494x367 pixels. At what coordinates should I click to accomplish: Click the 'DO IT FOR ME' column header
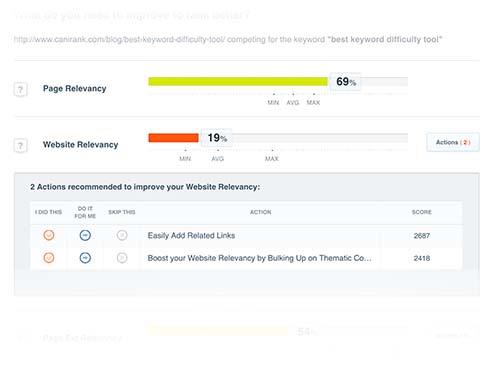click(x=85, y=212)
